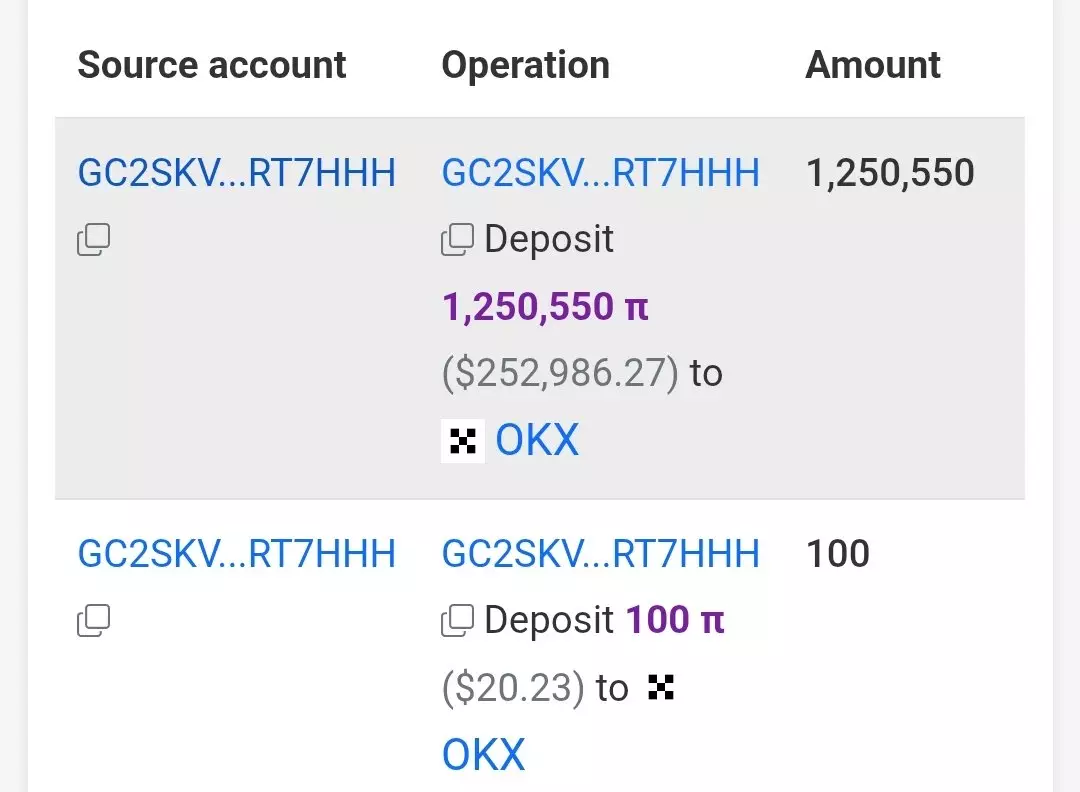Image resolution: width=1080 pixels, height=792 pixels.
Task: Click the Amount column header
Action: (x=873, y=65)
